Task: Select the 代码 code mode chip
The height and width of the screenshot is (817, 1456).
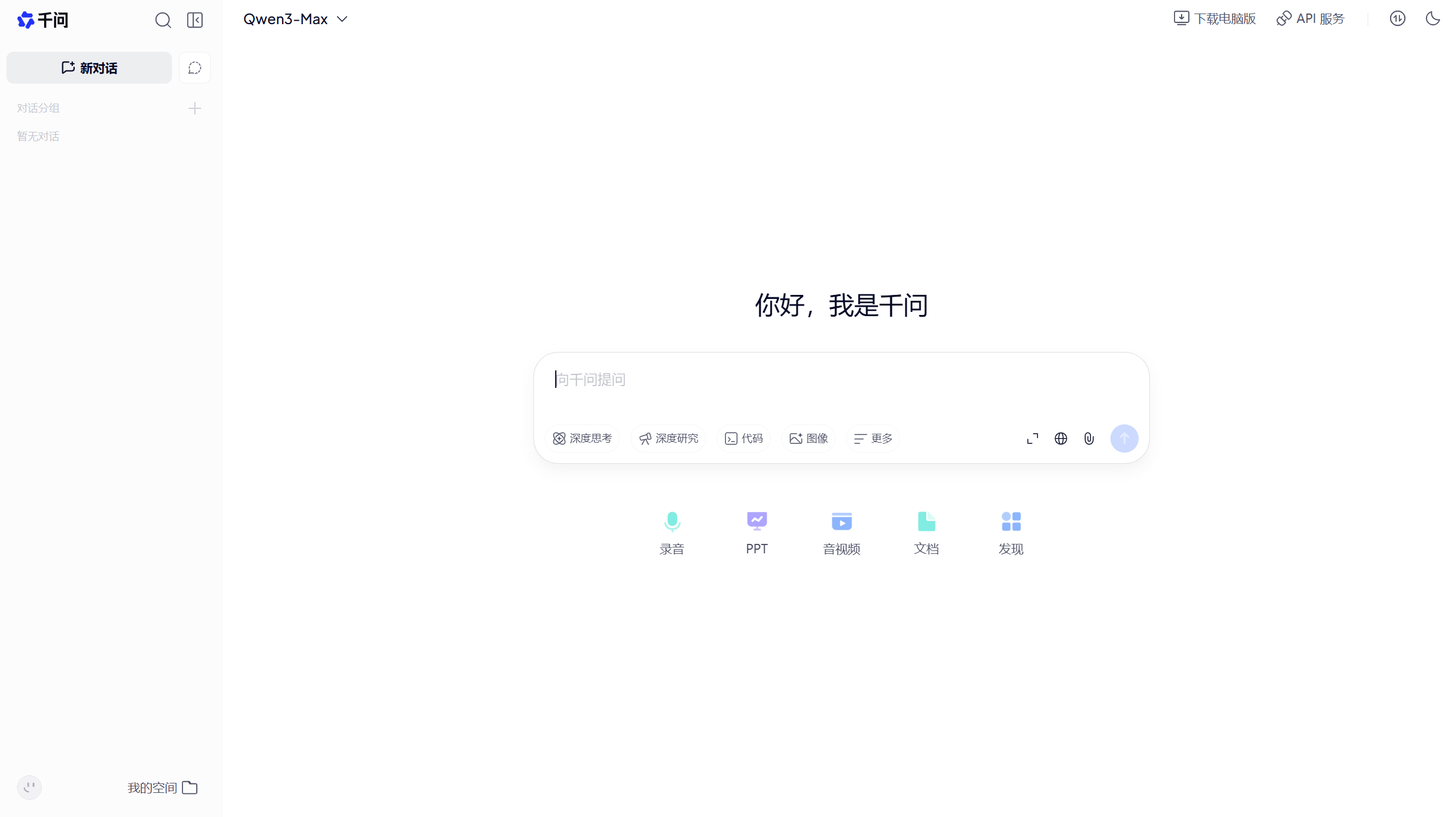Action: click(744, 439)
